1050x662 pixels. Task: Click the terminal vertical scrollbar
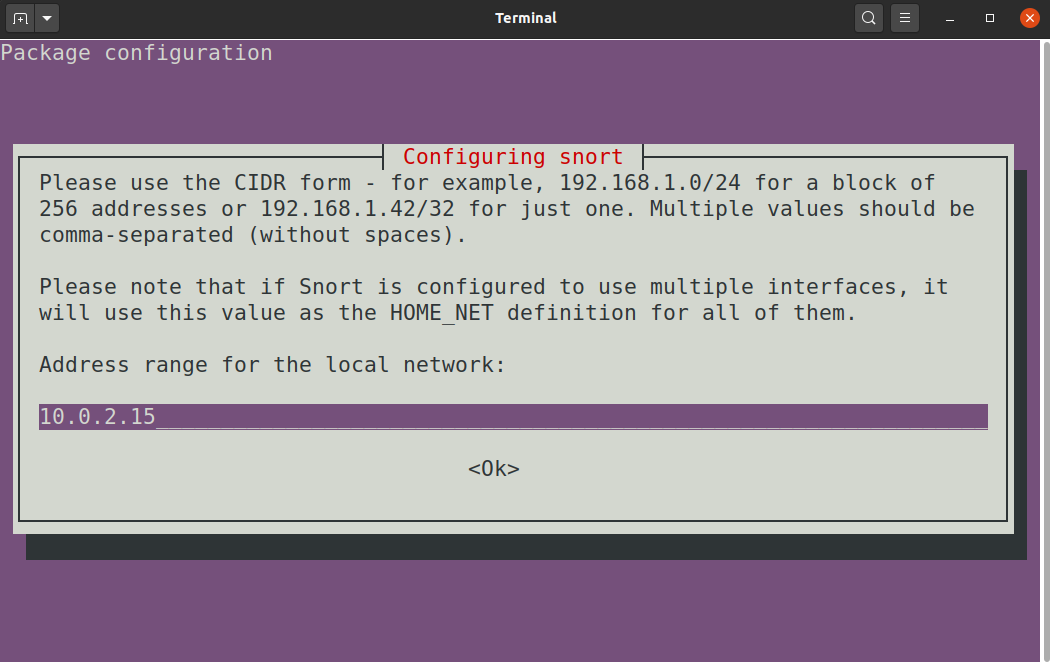click(1045, 351)
